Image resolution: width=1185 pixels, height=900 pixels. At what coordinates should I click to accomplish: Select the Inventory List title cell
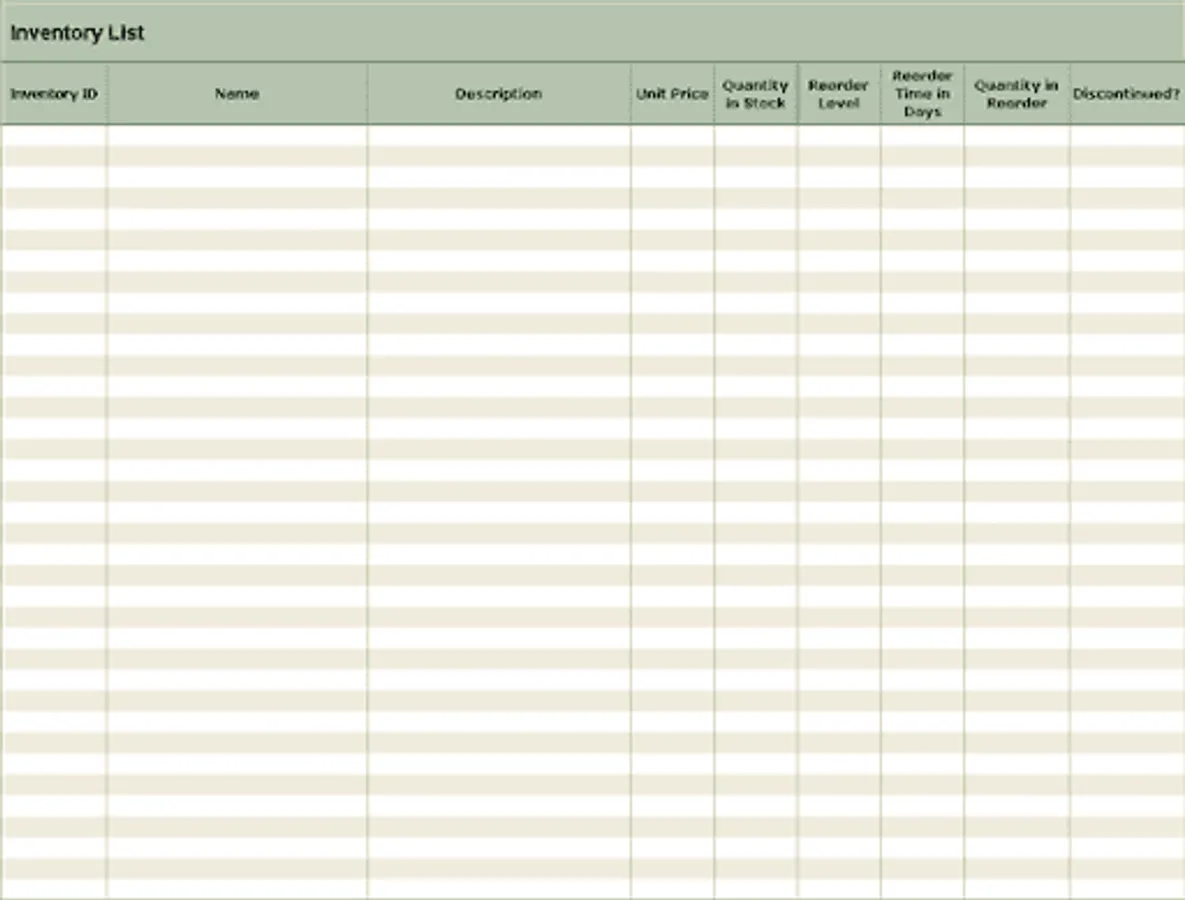tap(592, 33)
